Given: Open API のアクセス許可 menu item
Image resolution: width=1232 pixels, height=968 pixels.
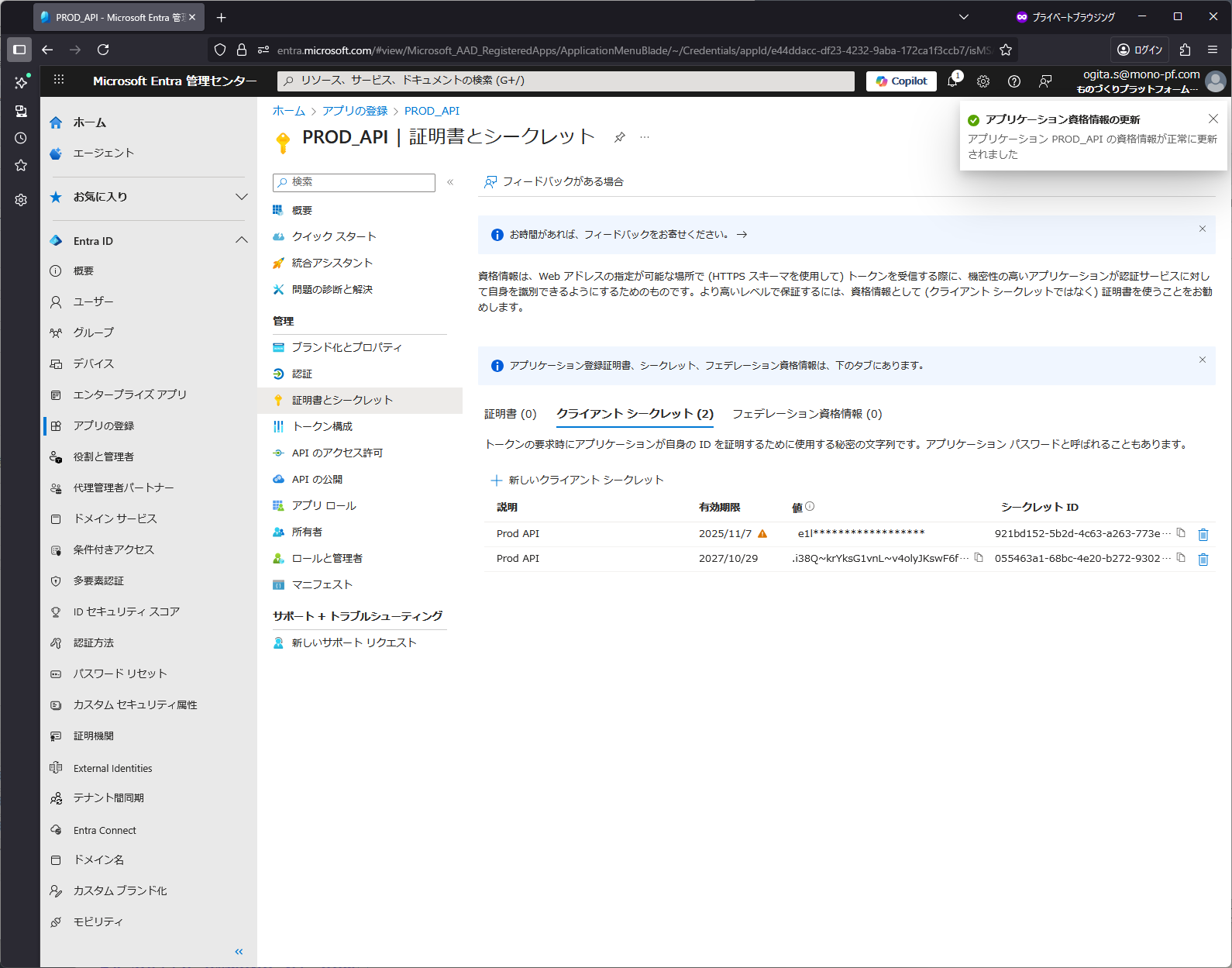Looking at the screenshot, I should coord(337,453).
